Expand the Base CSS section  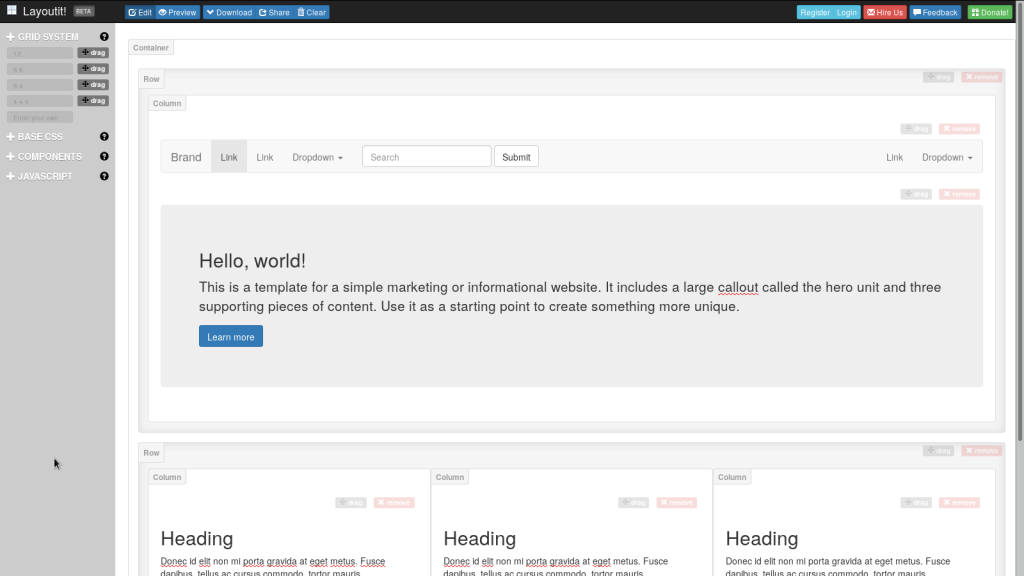(40, 137)
